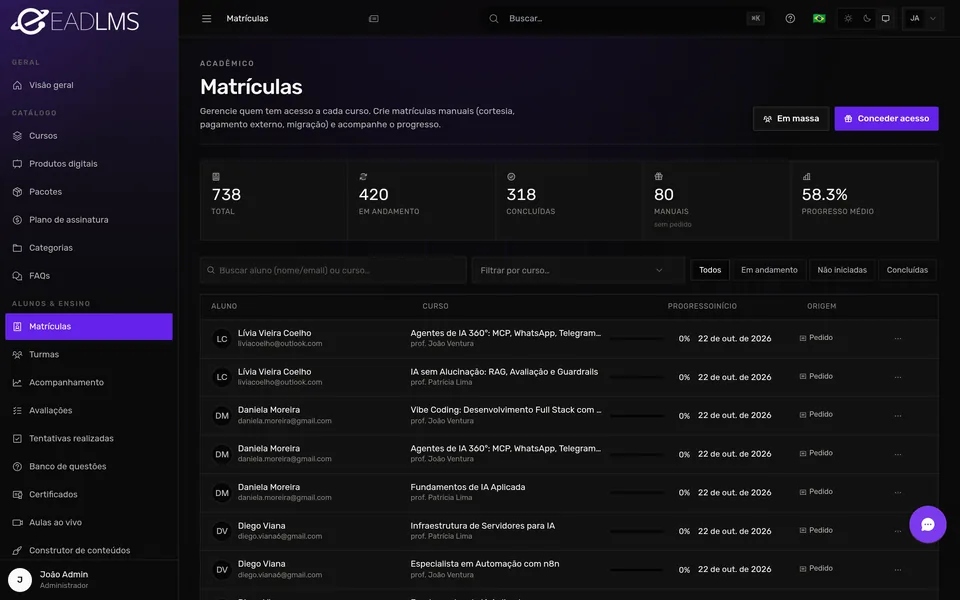Open Plano de assinatura sidebar item
Screen dimensions: 960x600
[x=89, y=220]
